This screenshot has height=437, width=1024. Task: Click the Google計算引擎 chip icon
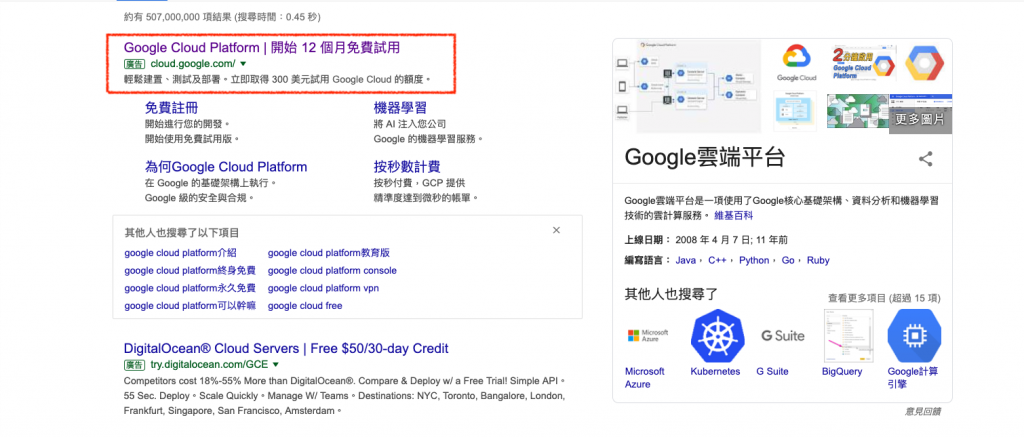click(x=914, y=336)
